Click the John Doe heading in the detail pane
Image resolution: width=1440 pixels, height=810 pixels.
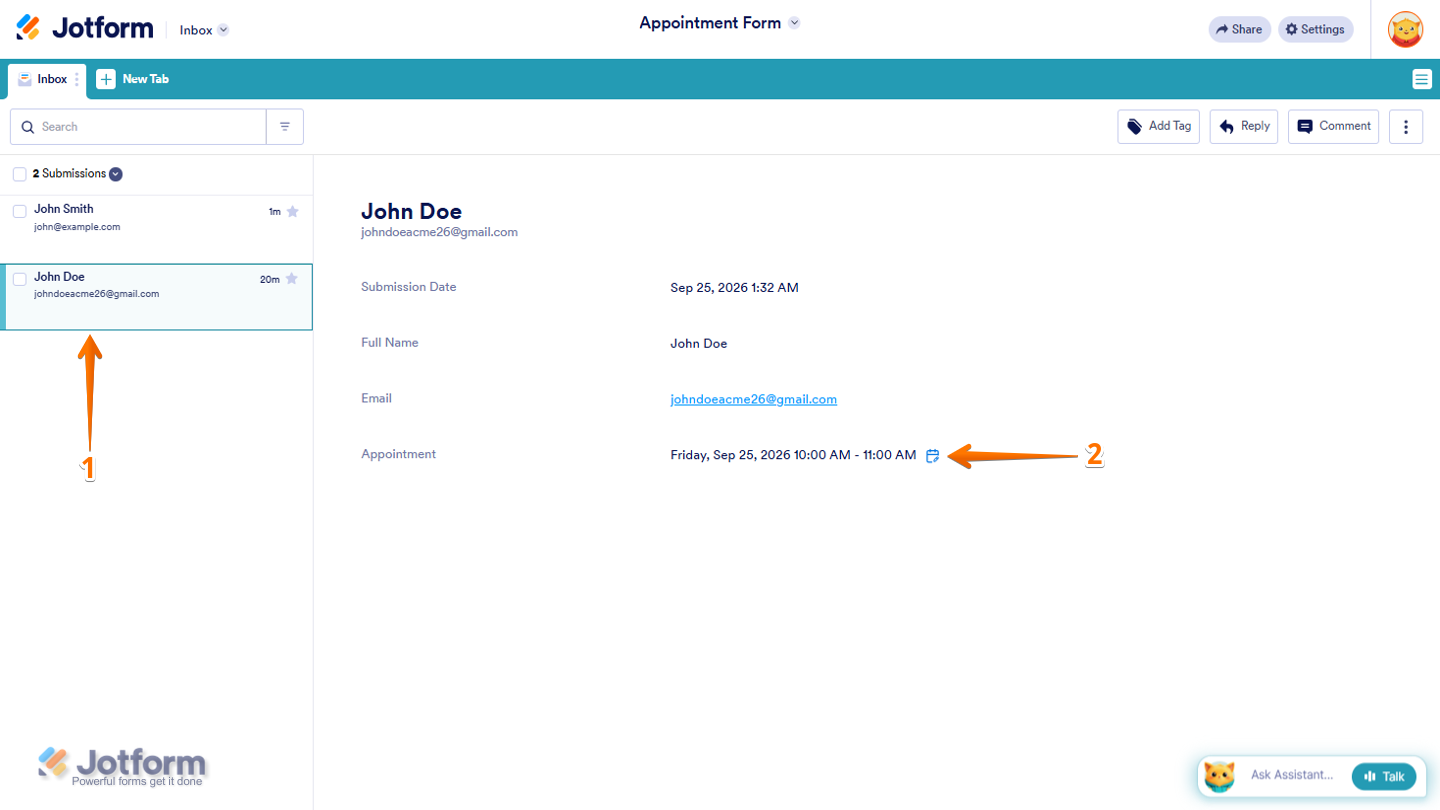click(x=411, y=211)
